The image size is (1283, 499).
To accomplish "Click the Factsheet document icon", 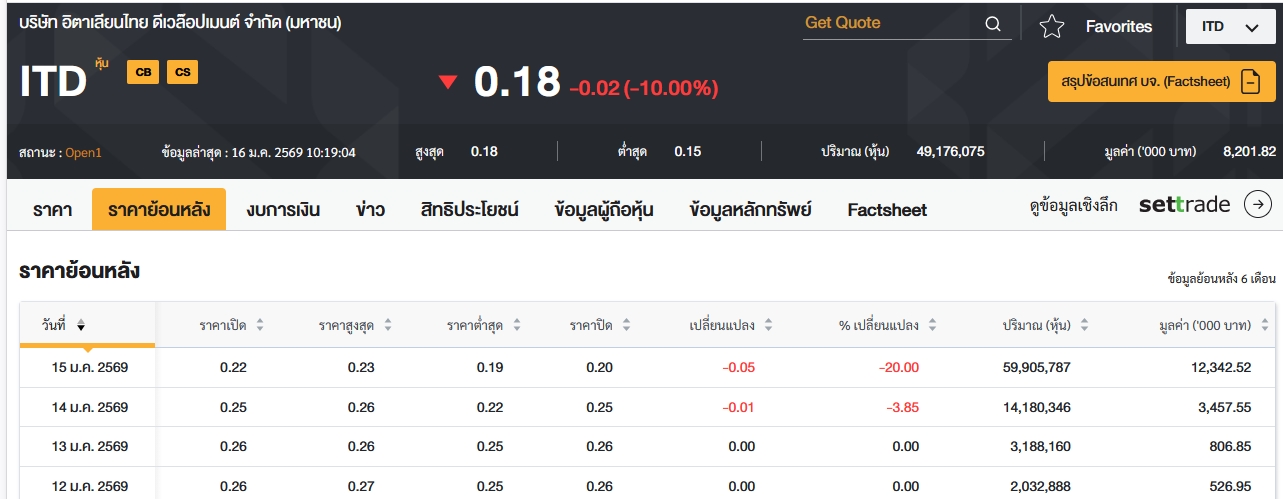I will [1250, 81].
